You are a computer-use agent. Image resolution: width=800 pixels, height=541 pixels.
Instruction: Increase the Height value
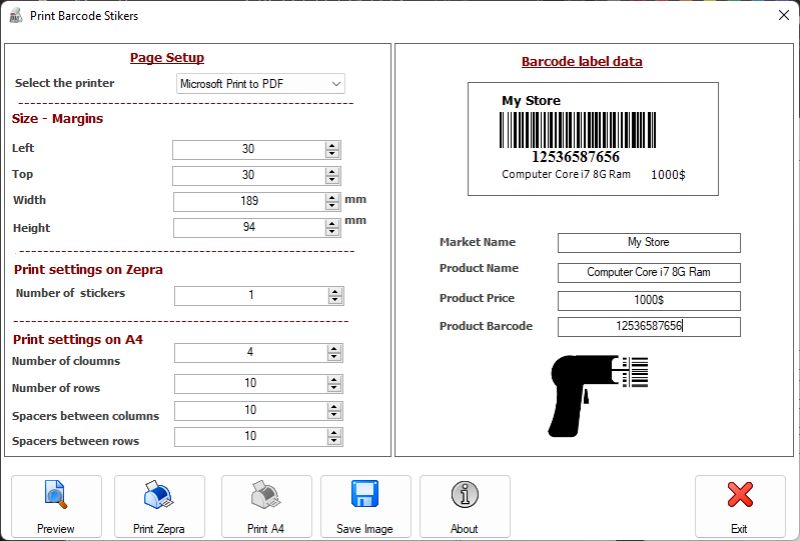point(332,224)
